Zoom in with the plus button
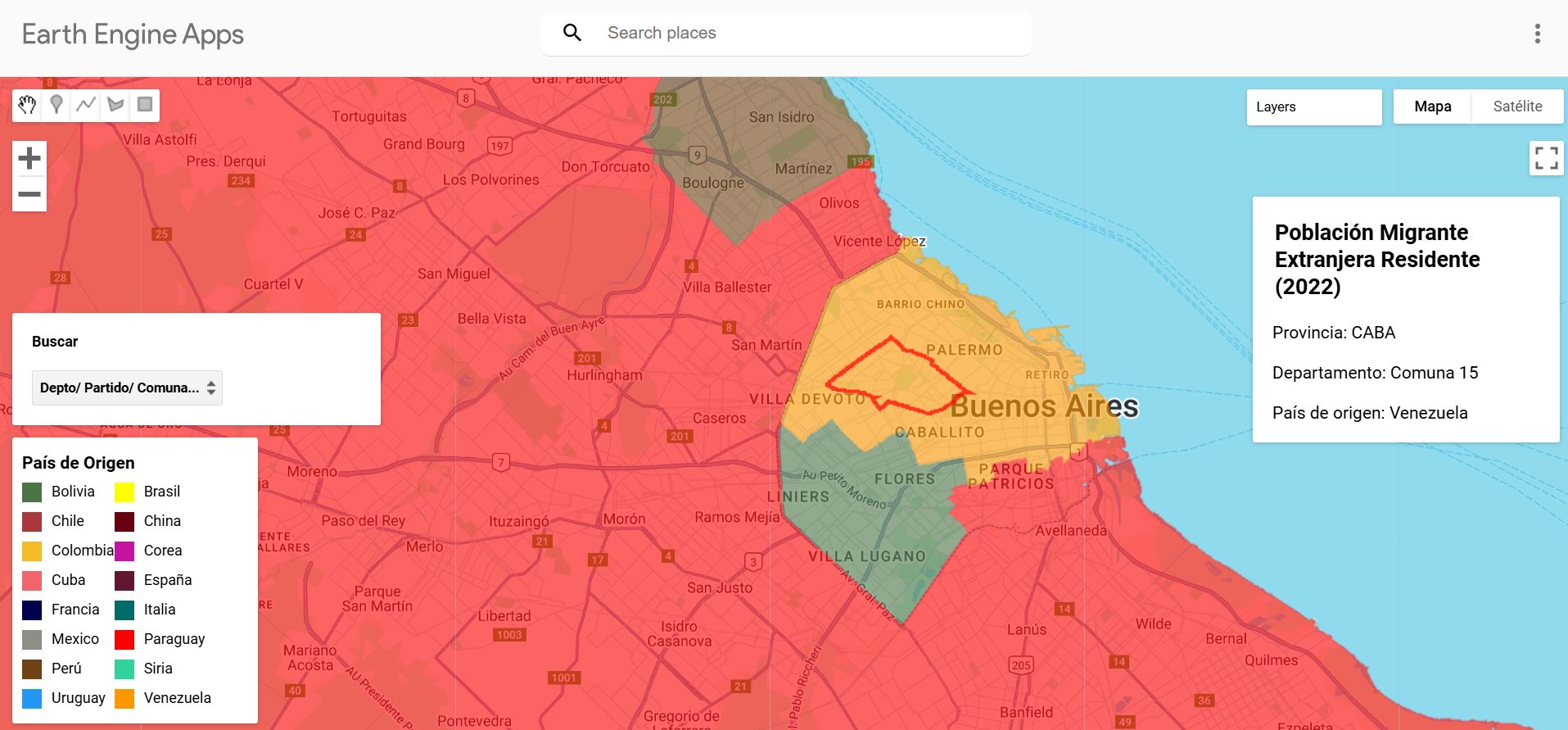1568x730 pixels. (29, 158)
